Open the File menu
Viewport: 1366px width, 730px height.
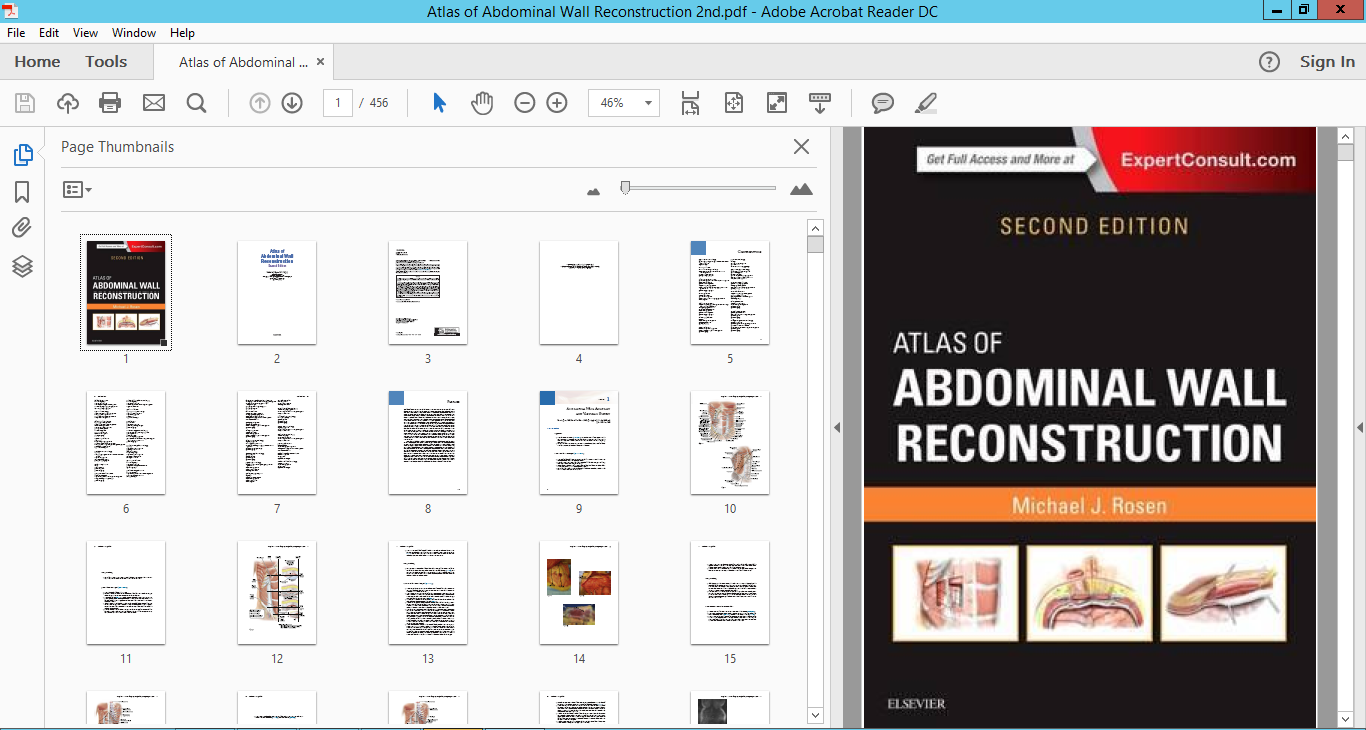pyautogui.click(x=16, y=33)
